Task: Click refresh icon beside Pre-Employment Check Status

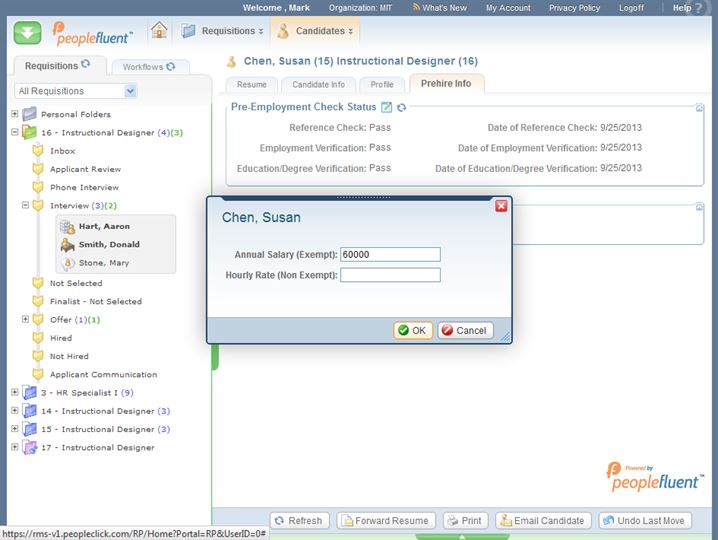Action: pyautogui.click(x=401, y=107)
